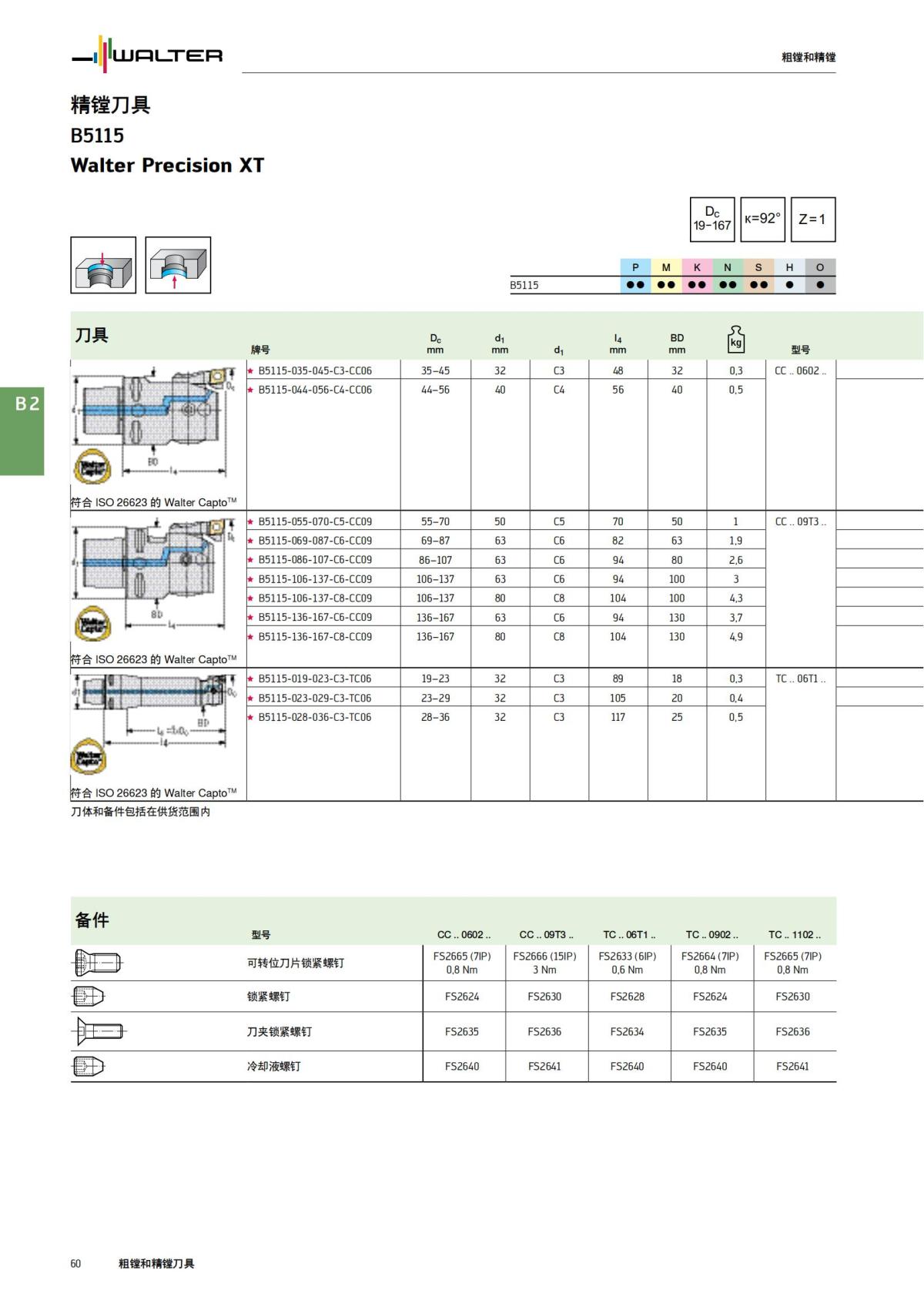Click the 牌号 column header
924x1307 pixels.
260,350
